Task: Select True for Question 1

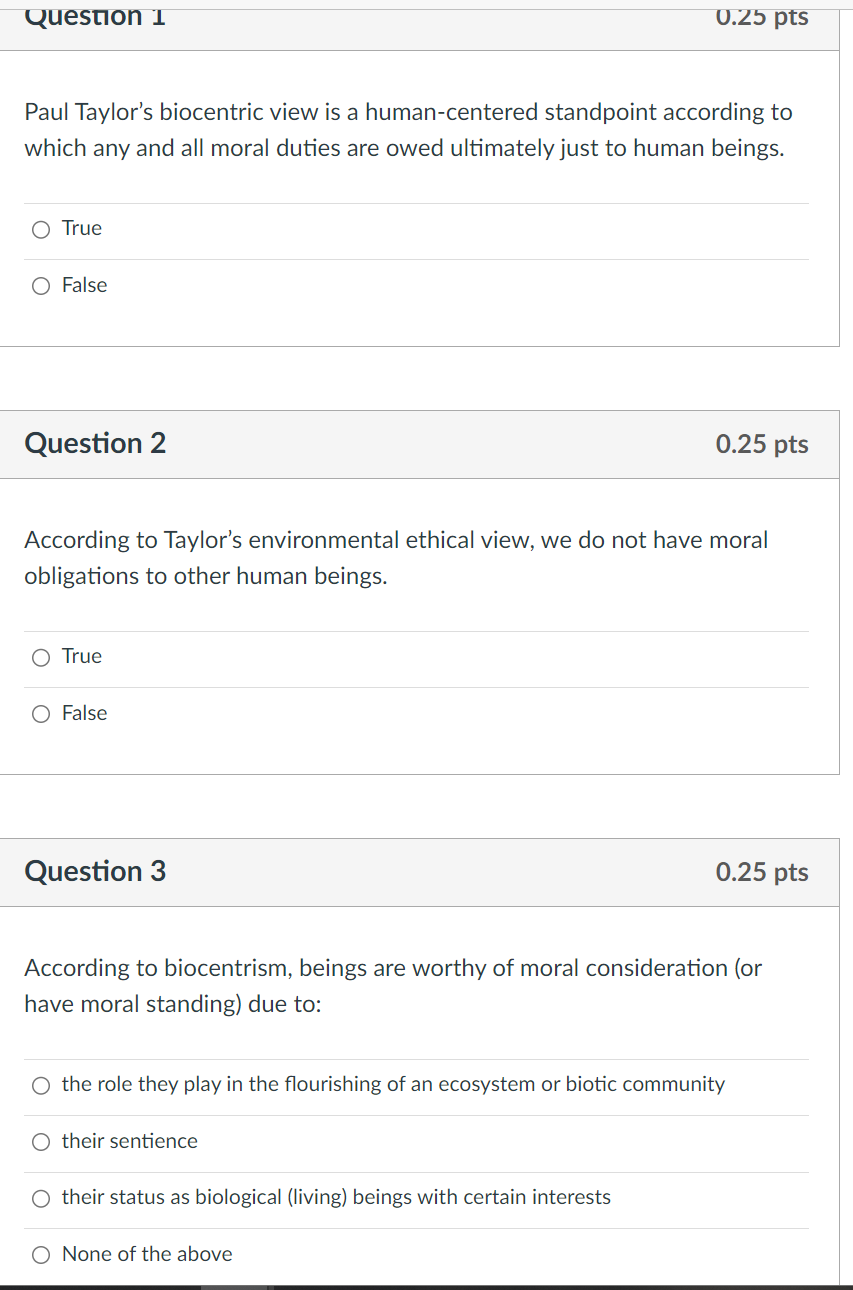Action: (x=40, y=229)
